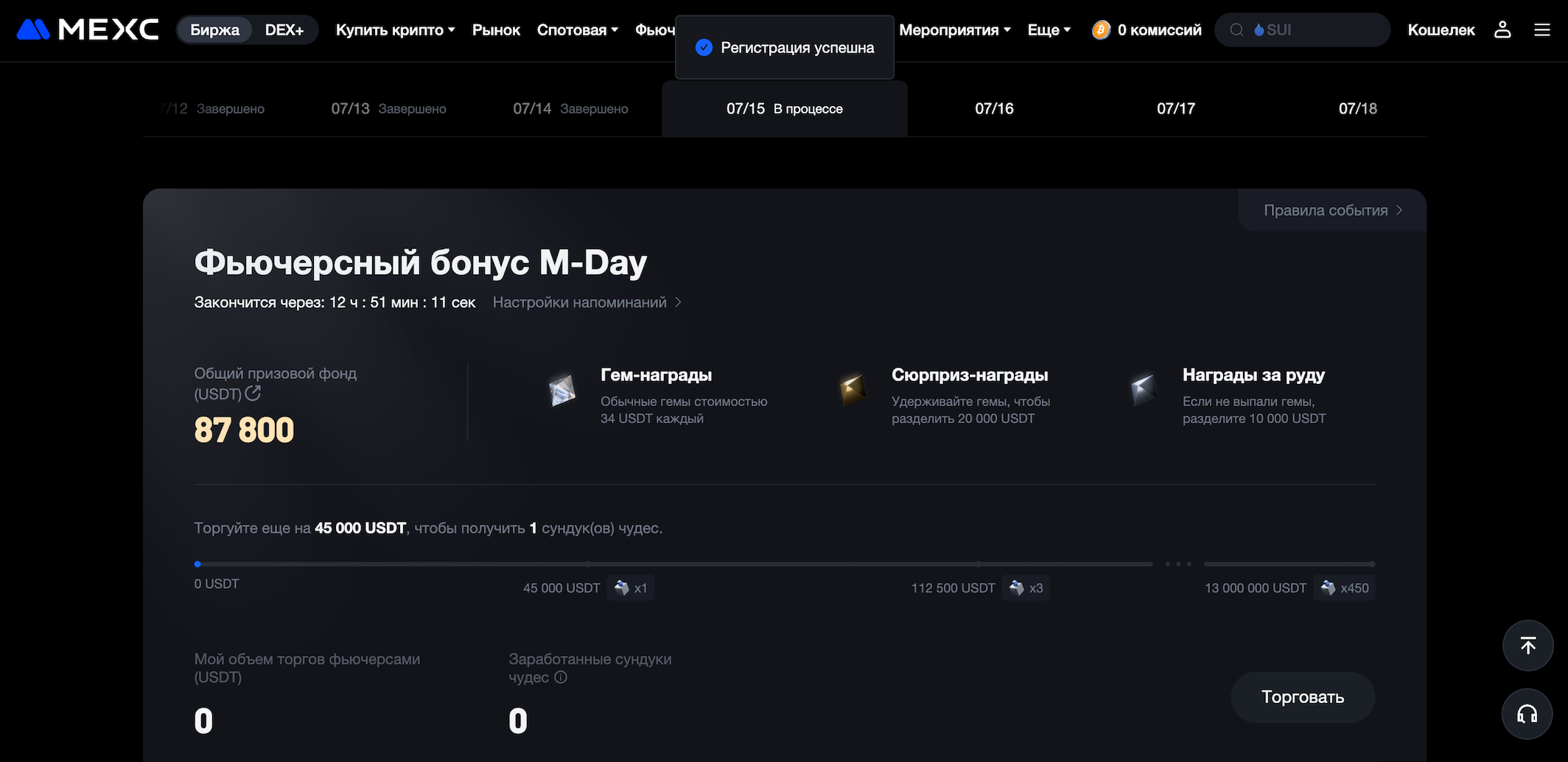The image size is (1568, 762).
Task: Click the Мой объем торгов фьючерсами label
Action: coord(307,668)
